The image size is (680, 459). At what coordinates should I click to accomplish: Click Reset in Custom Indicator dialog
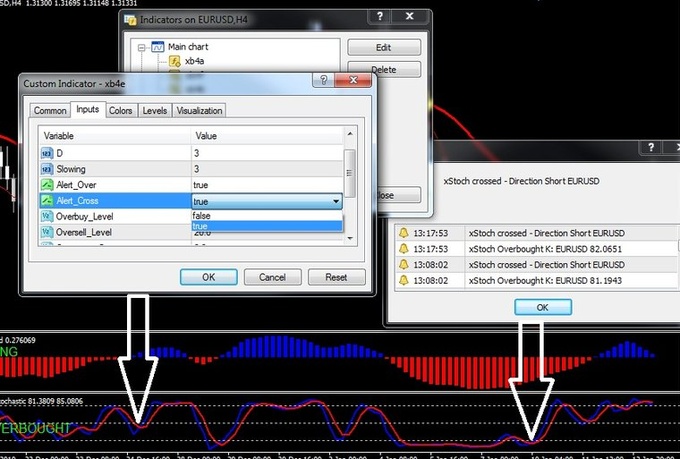click(337, 277)
